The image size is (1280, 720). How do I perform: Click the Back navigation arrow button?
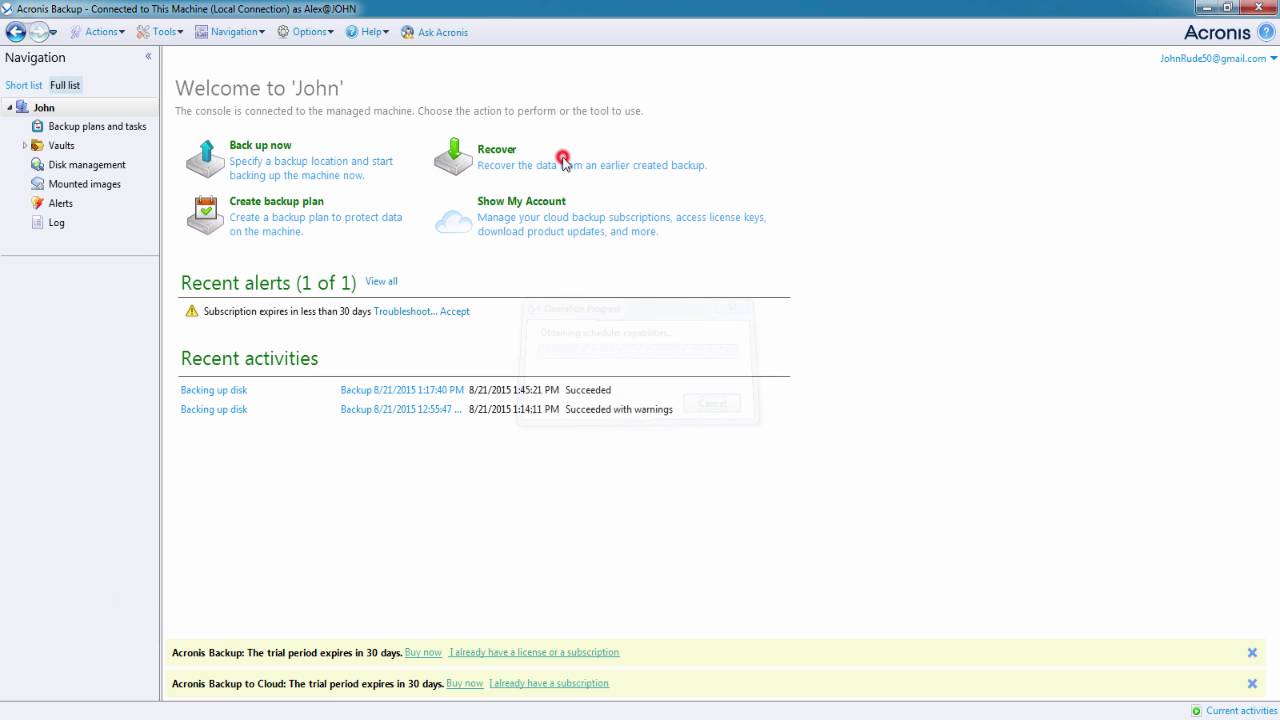pos(15,32)
